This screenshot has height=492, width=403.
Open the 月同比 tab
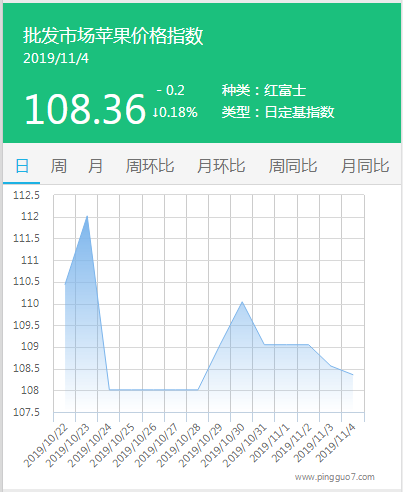(365, 166)
